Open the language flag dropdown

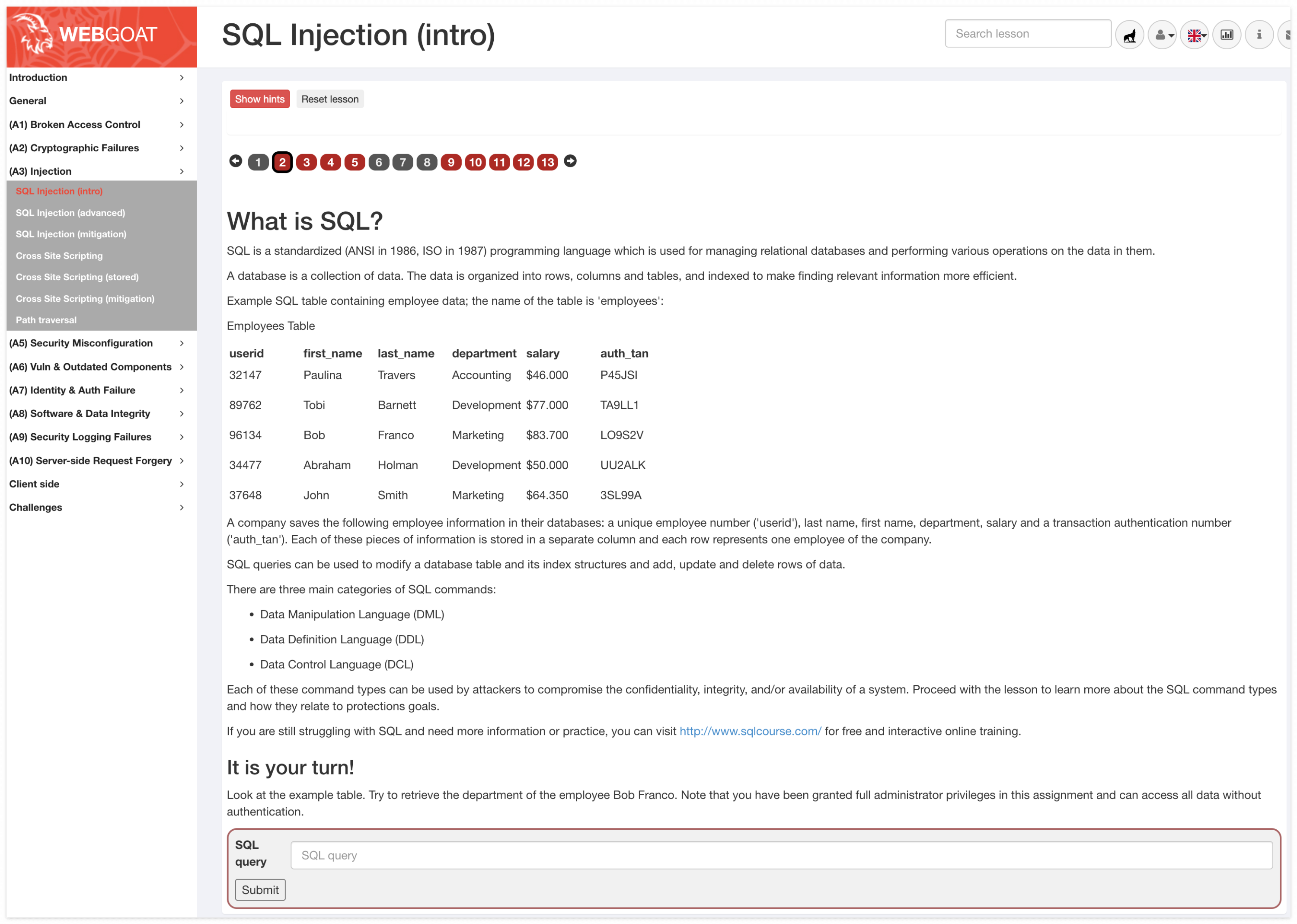pos(1195,35)
